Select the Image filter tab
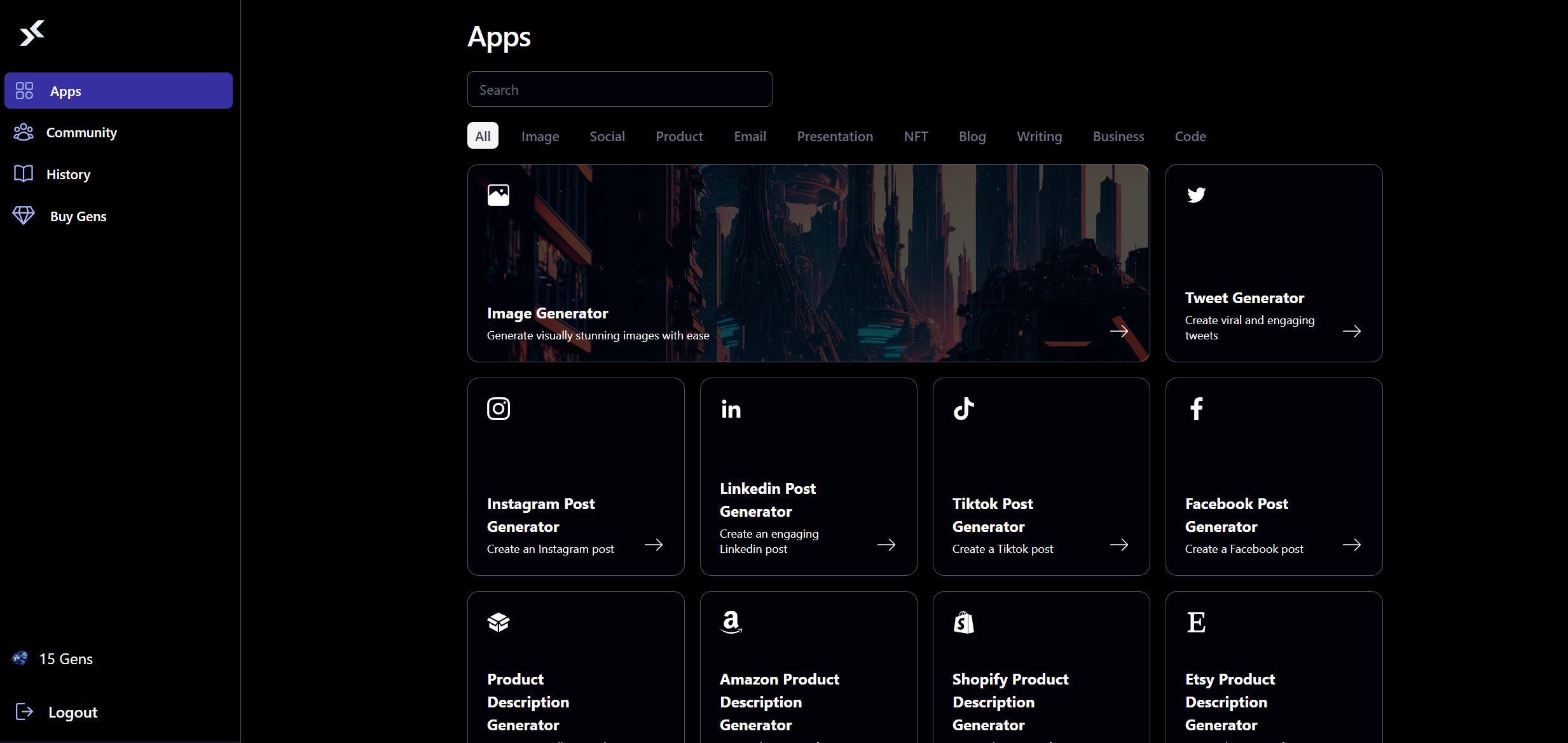 540,135
